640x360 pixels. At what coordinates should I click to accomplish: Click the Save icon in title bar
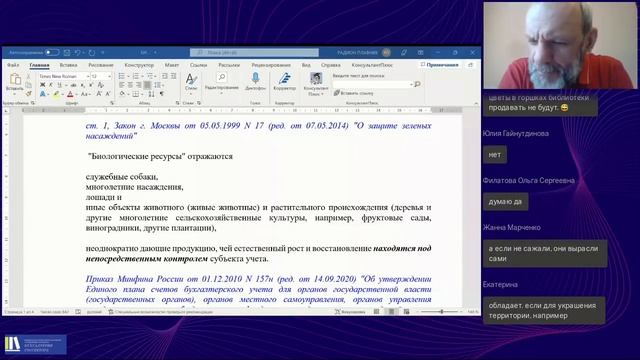tap(67, 53)
